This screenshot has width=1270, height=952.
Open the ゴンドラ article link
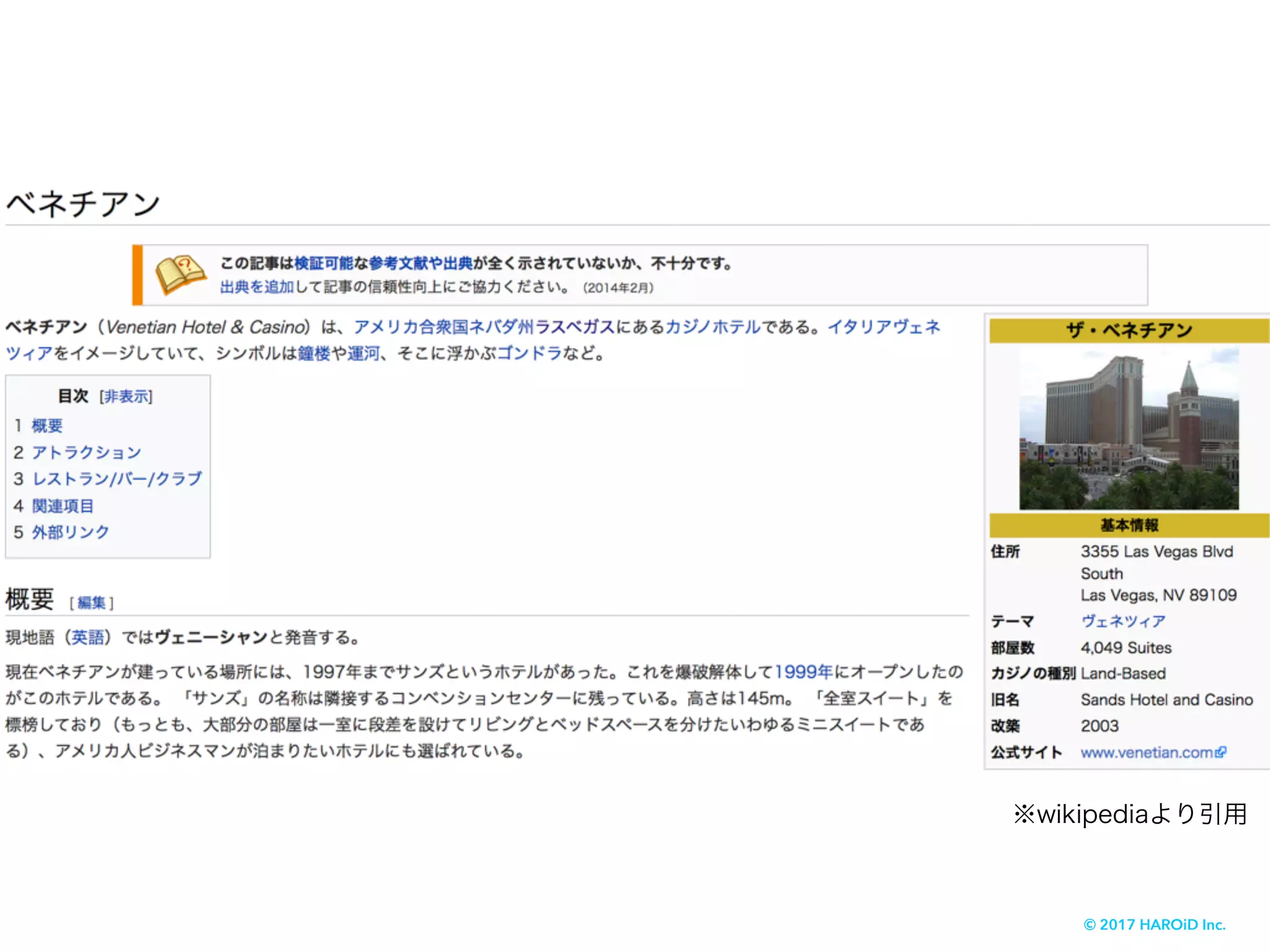pyautogui.click(x=529, y=353)
